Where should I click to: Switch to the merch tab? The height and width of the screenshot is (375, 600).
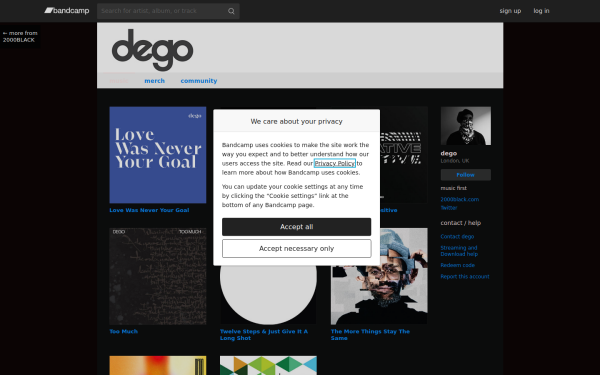155,81
